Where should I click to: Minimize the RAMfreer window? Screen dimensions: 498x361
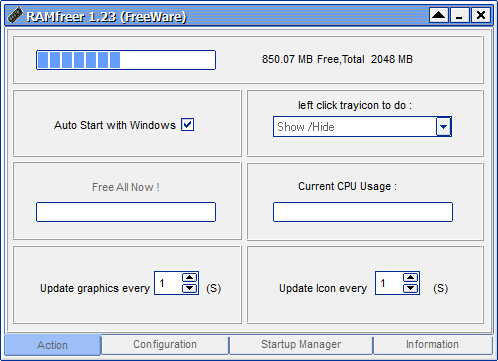point(460,15)
